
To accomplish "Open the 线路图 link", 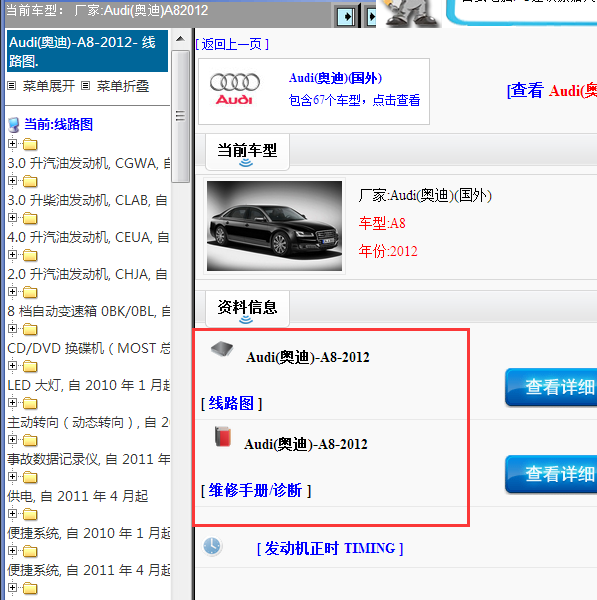I will point(231,403).
